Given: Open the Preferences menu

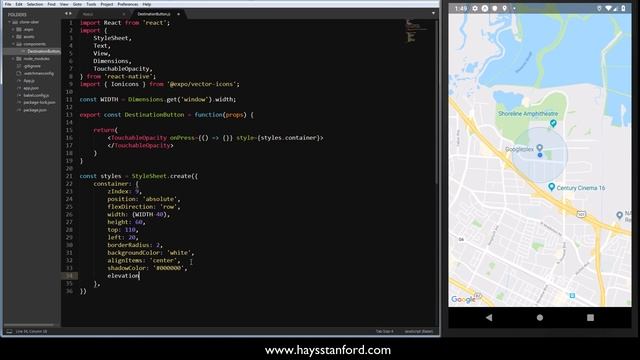Looking at the screenshot, I should (128, 4).
